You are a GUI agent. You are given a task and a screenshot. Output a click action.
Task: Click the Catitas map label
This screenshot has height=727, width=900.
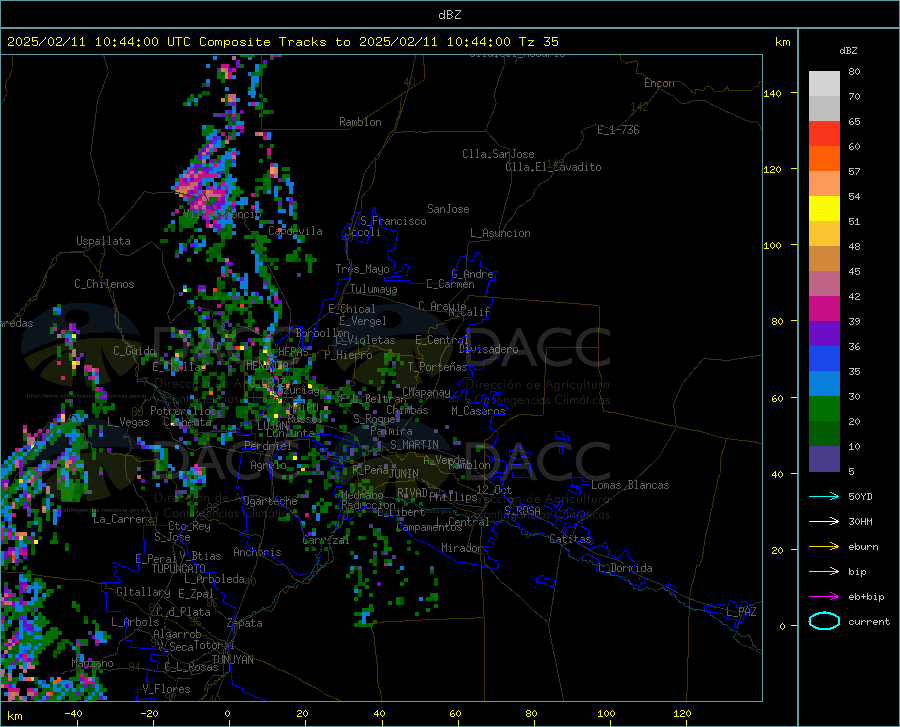coord(571,539)
